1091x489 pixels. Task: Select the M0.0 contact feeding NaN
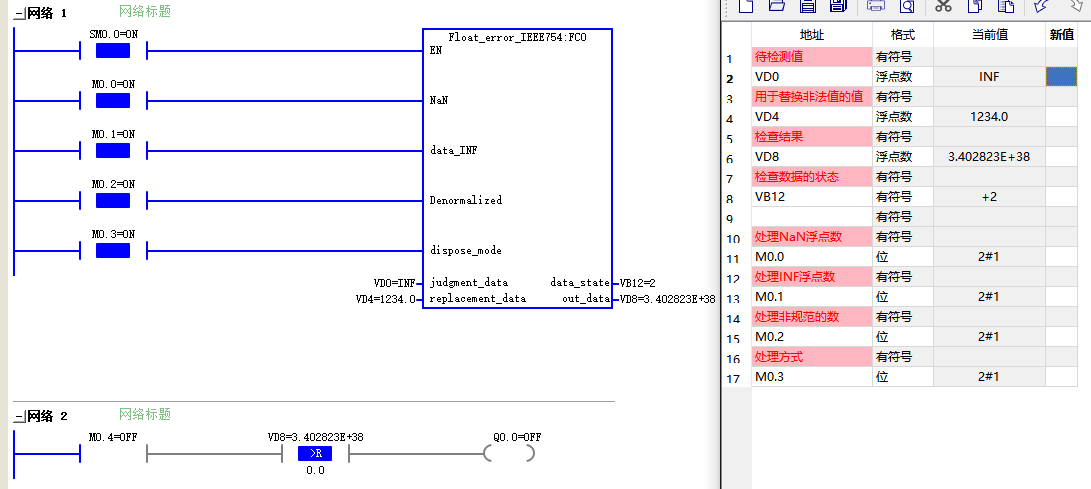point(113,101)
